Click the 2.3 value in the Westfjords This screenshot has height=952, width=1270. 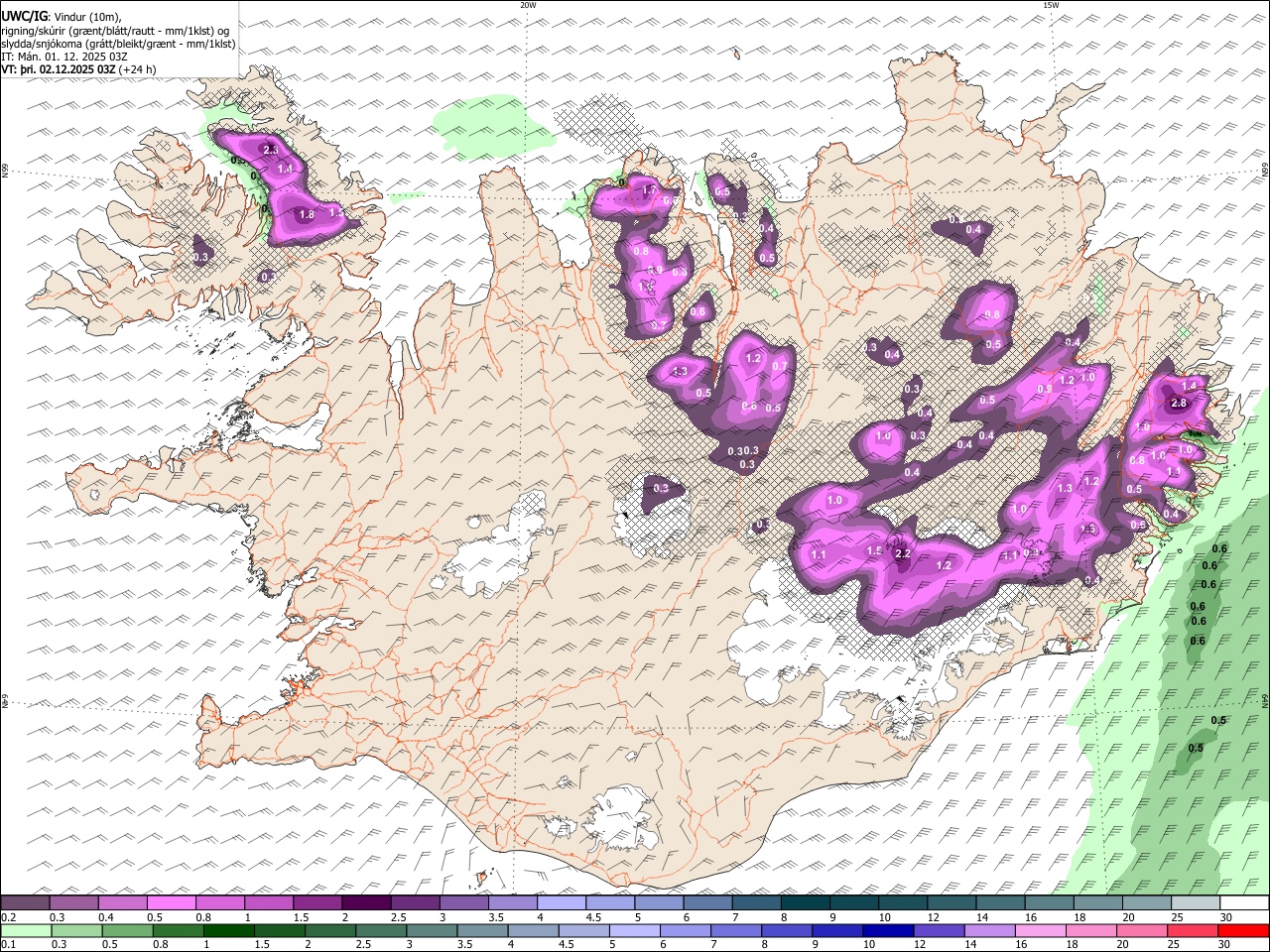tap(271, 150)
